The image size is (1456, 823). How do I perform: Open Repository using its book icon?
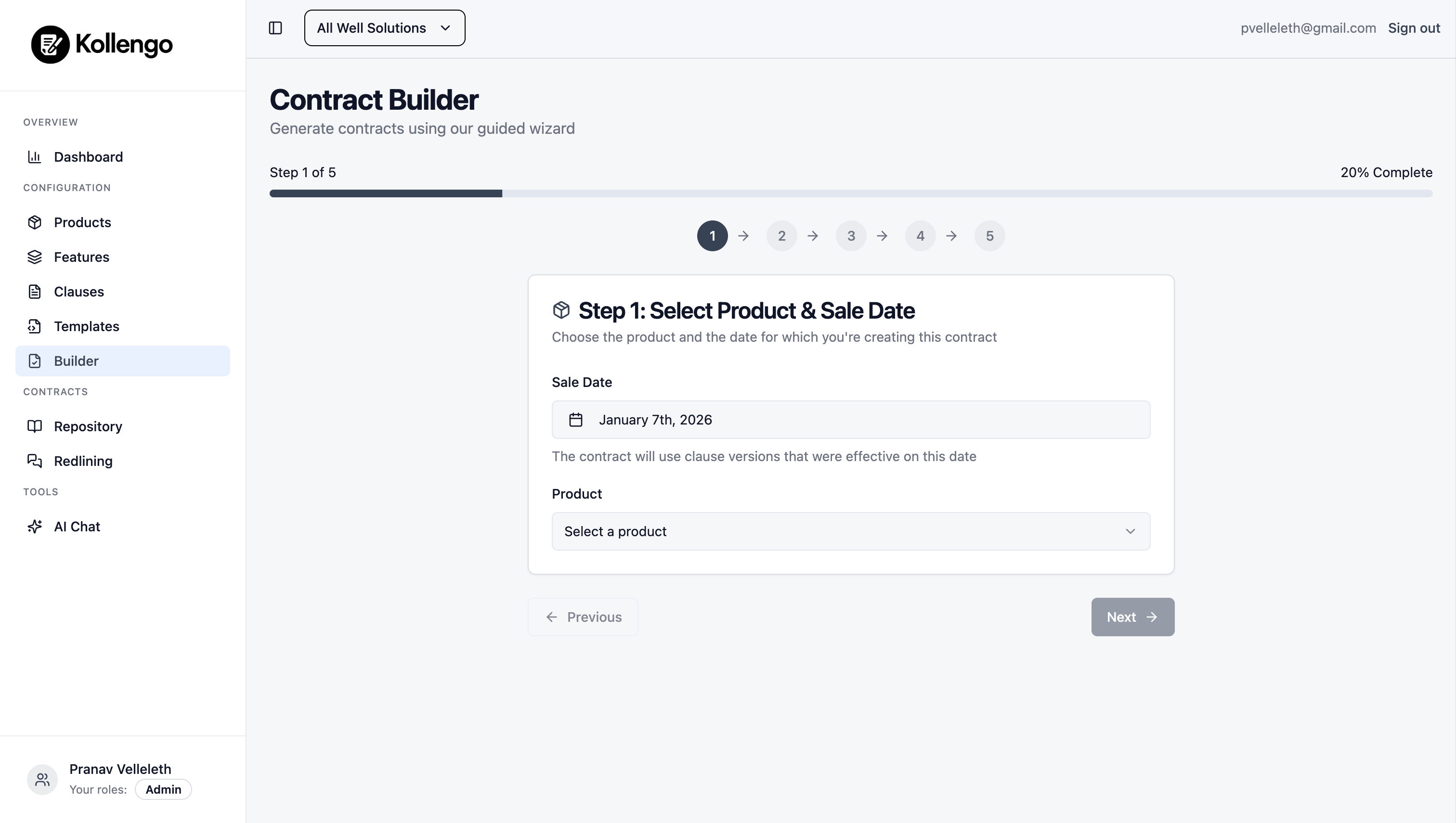click(x=35, y=425)
